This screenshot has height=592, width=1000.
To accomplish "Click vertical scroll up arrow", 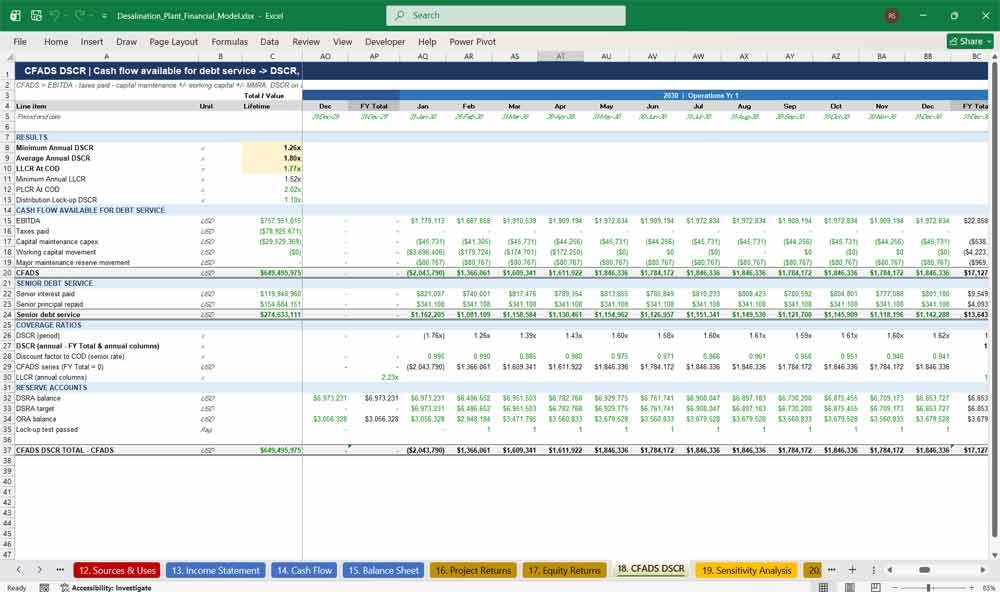I will (994, 57).
